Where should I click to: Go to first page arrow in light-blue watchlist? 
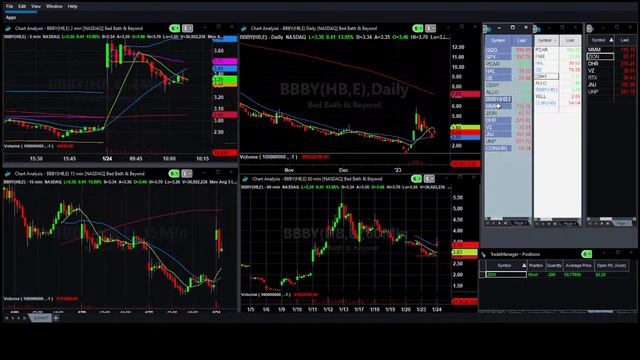[x=488, y=223]
